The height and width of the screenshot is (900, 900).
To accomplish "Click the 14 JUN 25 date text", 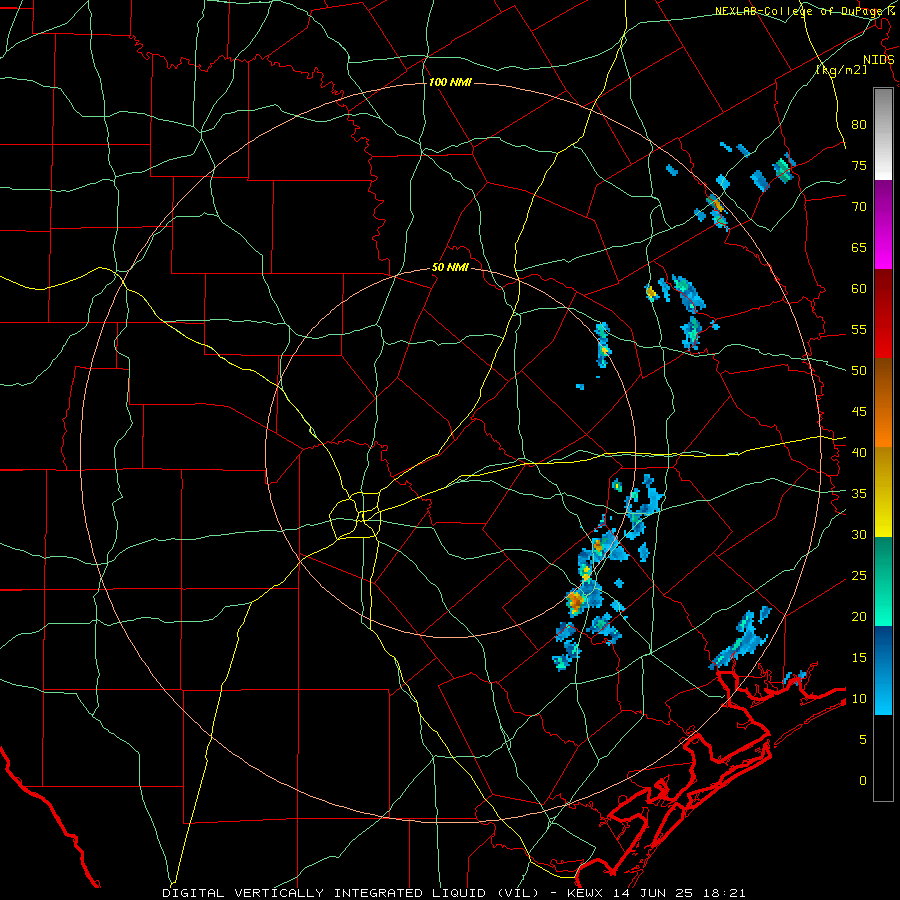I will (656, 893).
